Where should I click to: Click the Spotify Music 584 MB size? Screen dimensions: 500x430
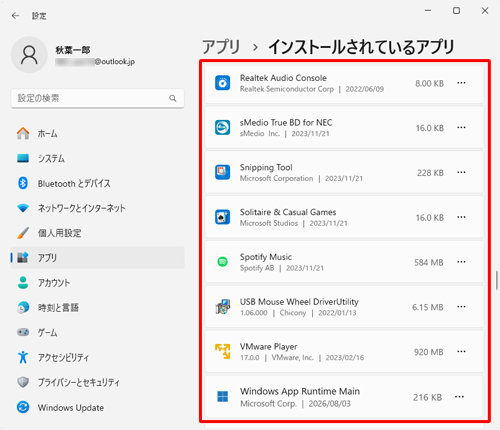(429, 262)
